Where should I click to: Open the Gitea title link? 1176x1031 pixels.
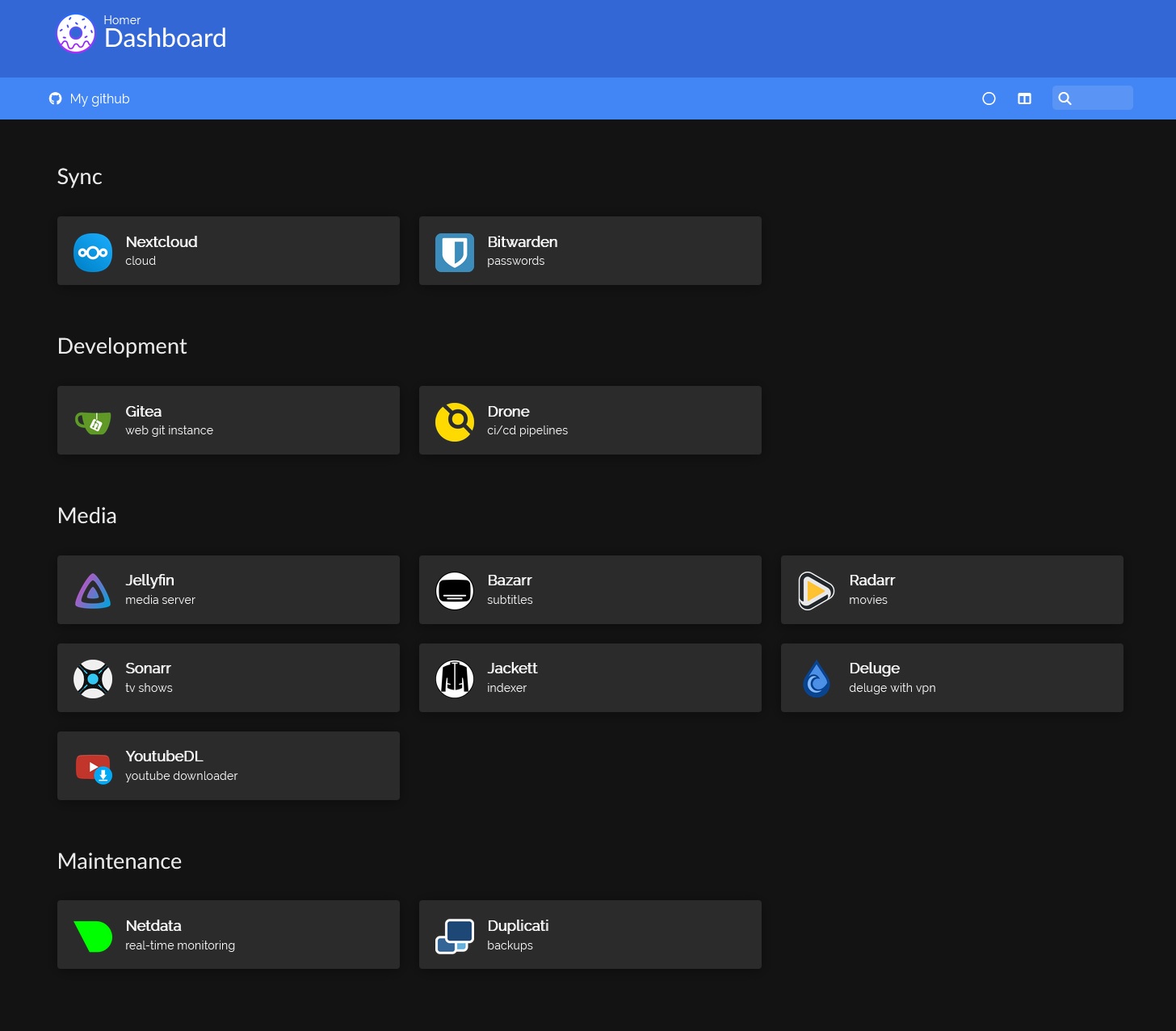point(144,411)
